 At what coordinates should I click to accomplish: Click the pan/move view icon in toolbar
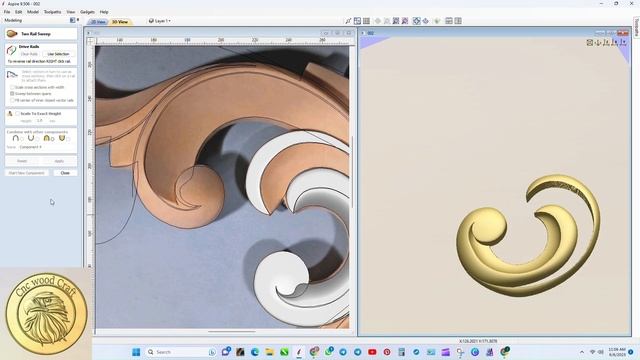pyautogui.click(x=425, y=21)
